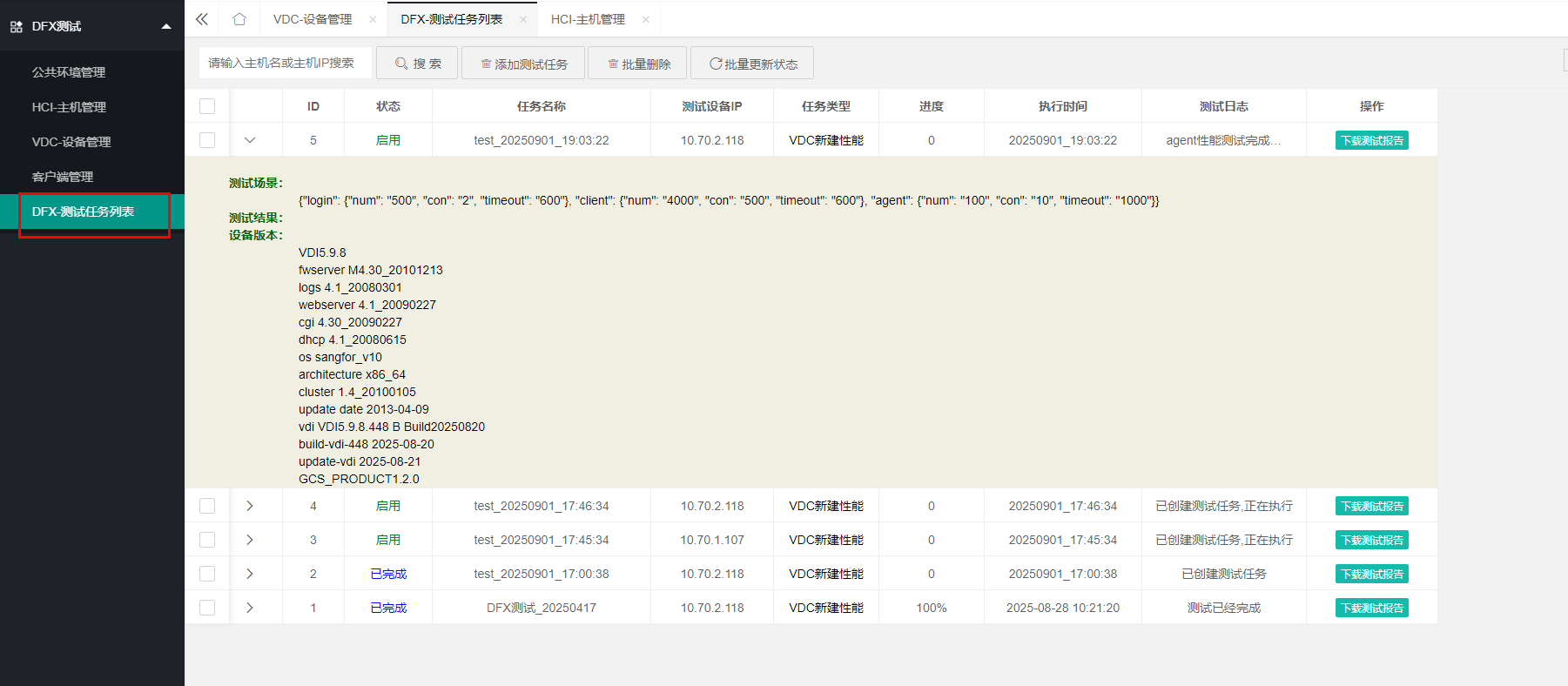1568x686 pixels.
Task: Close the HCI-主机管理 tab
Action: [x=645, y=20]
